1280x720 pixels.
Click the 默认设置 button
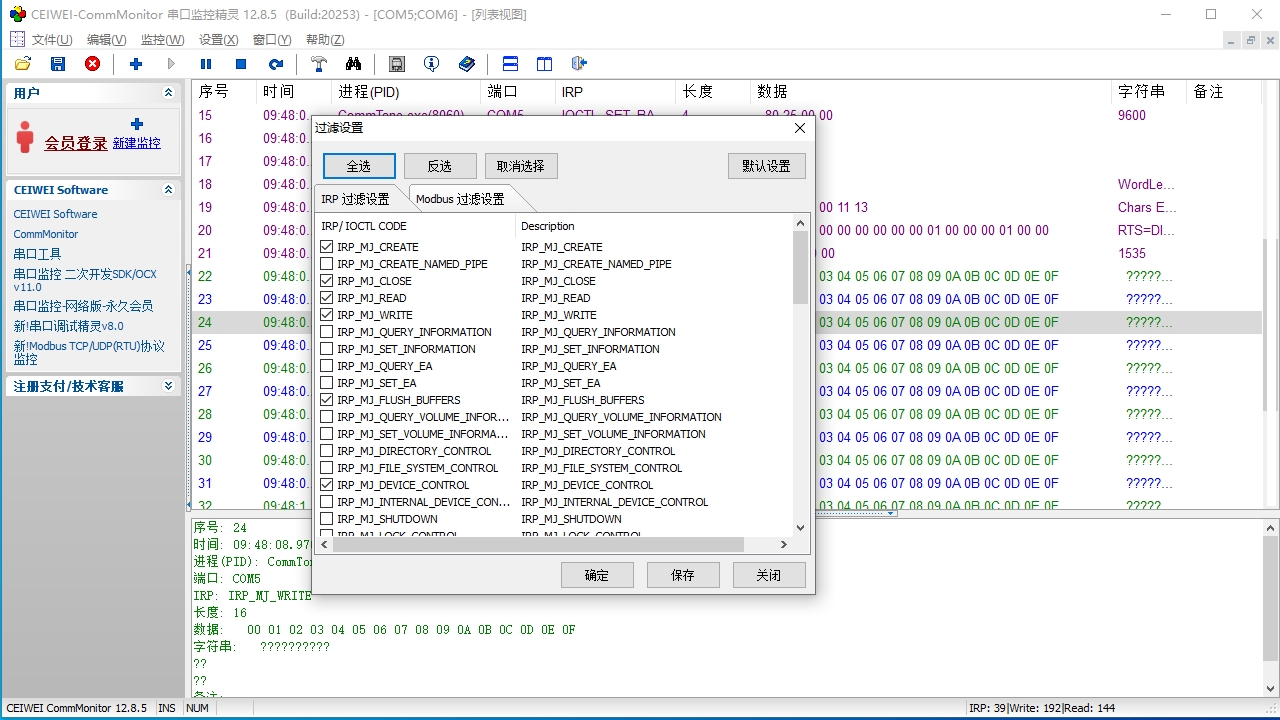pyautogui.click(x=766, y=166)
